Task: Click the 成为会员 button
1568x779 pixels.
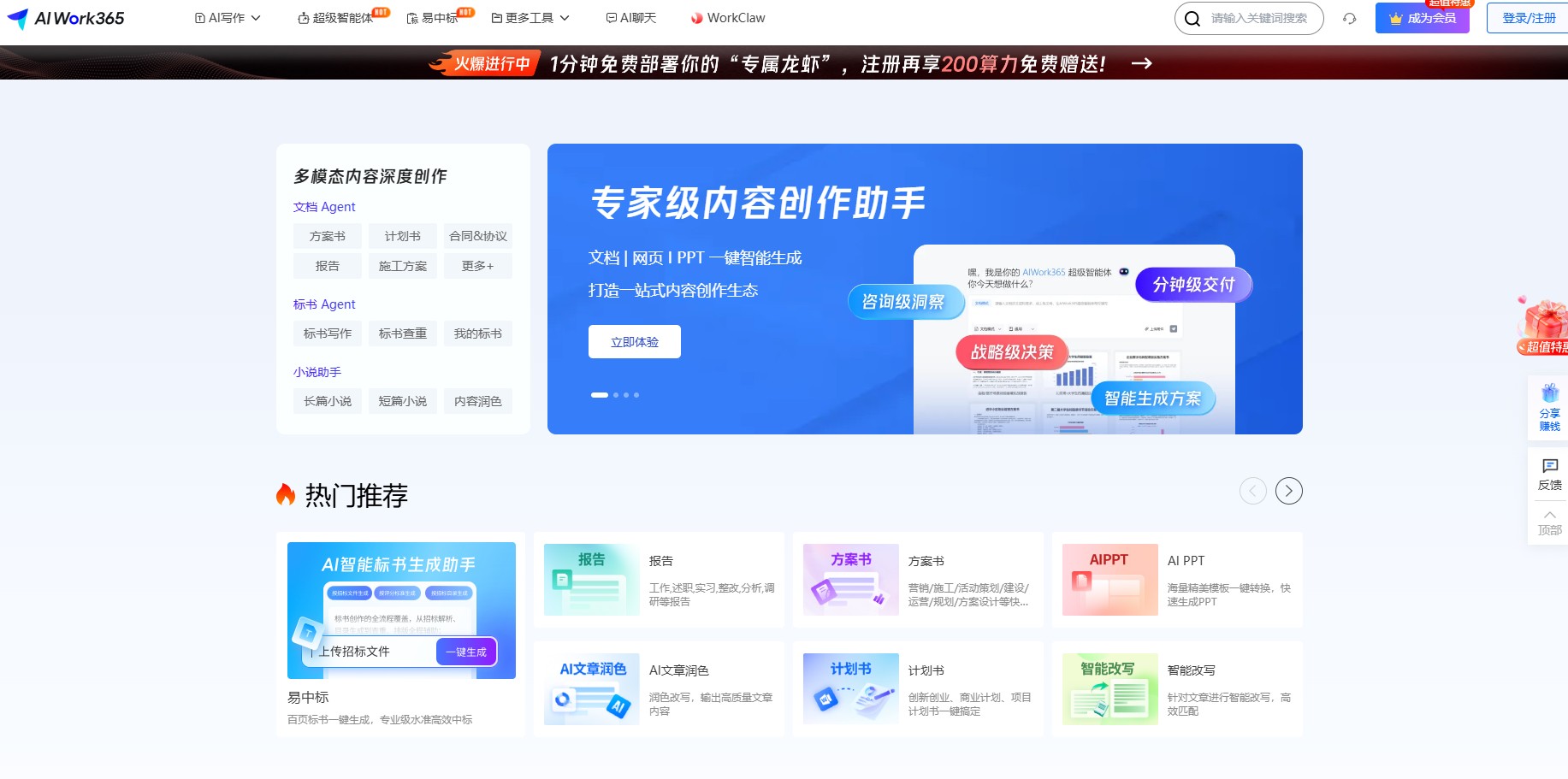Action: (x=1423, y=18)
